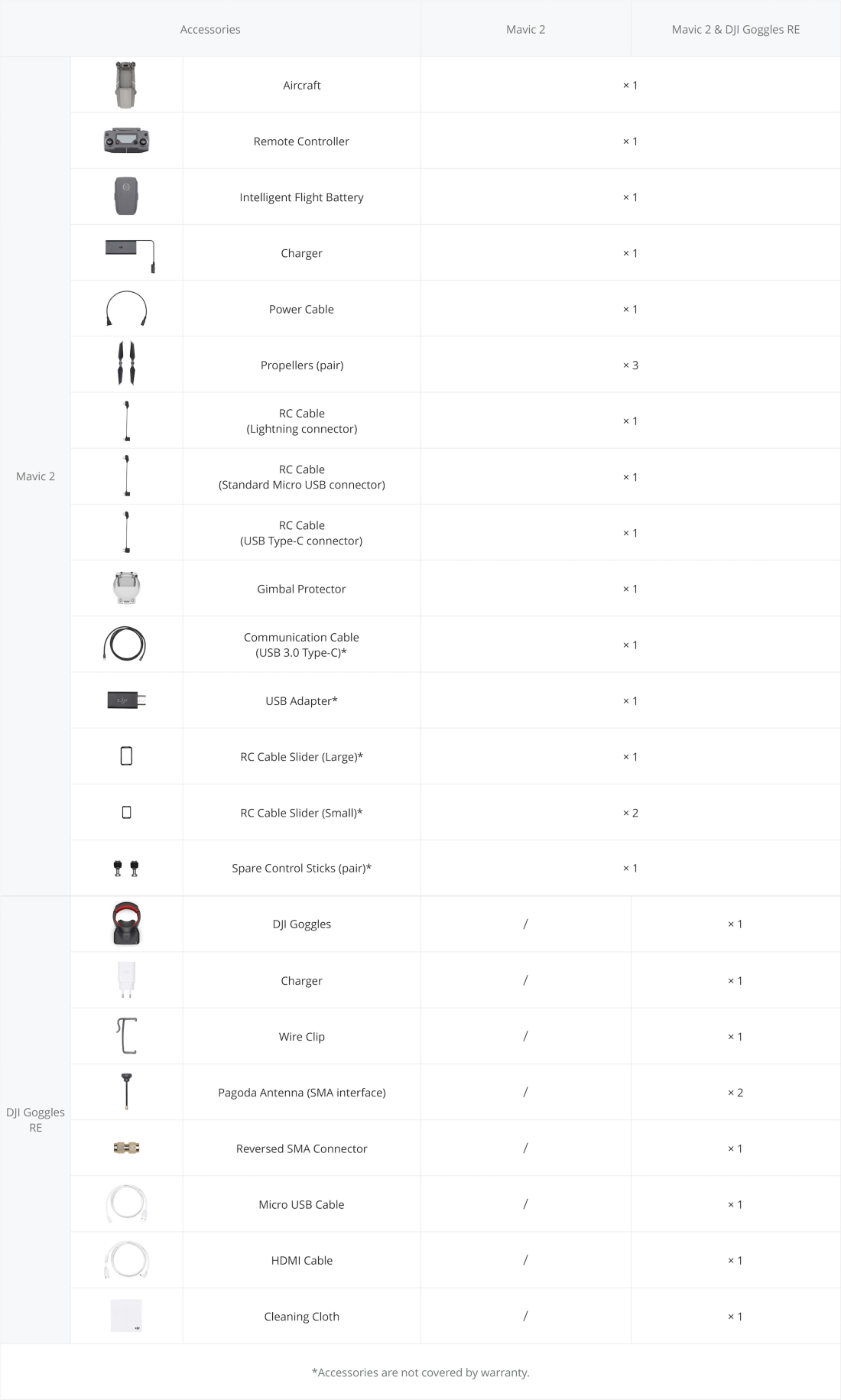Click the Pagoda Antenna icon

[x=126, y=1091]
